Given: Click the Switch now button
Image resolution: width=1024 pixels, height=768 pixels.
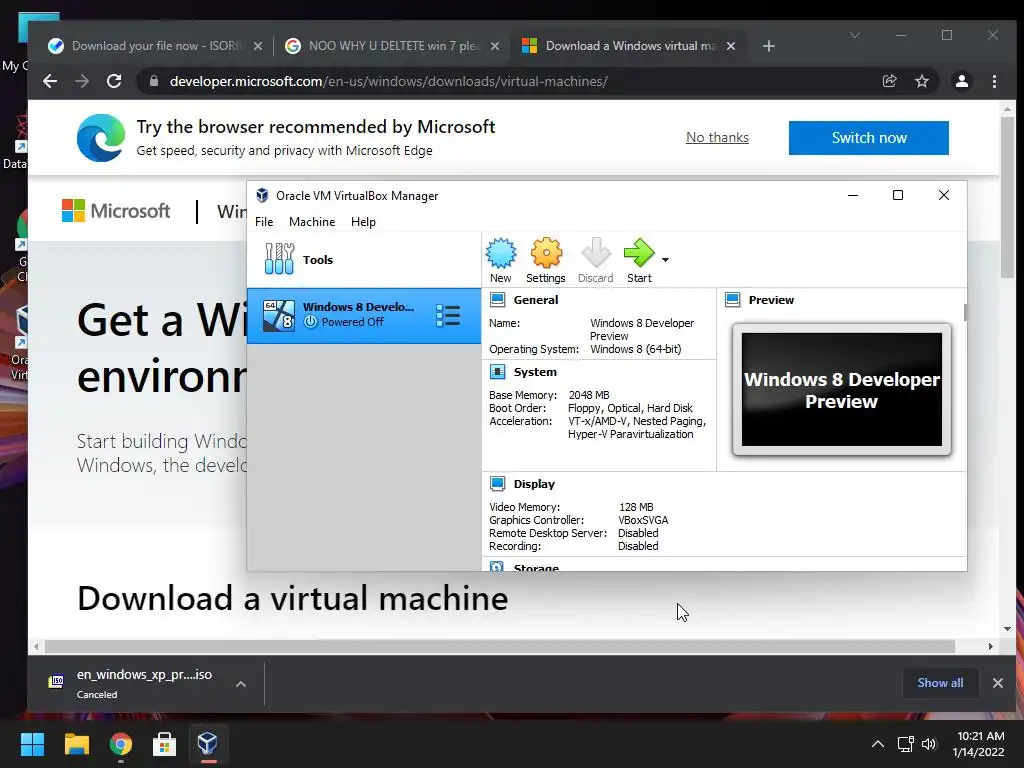Looking at the screenshot, I should (869, 138).
